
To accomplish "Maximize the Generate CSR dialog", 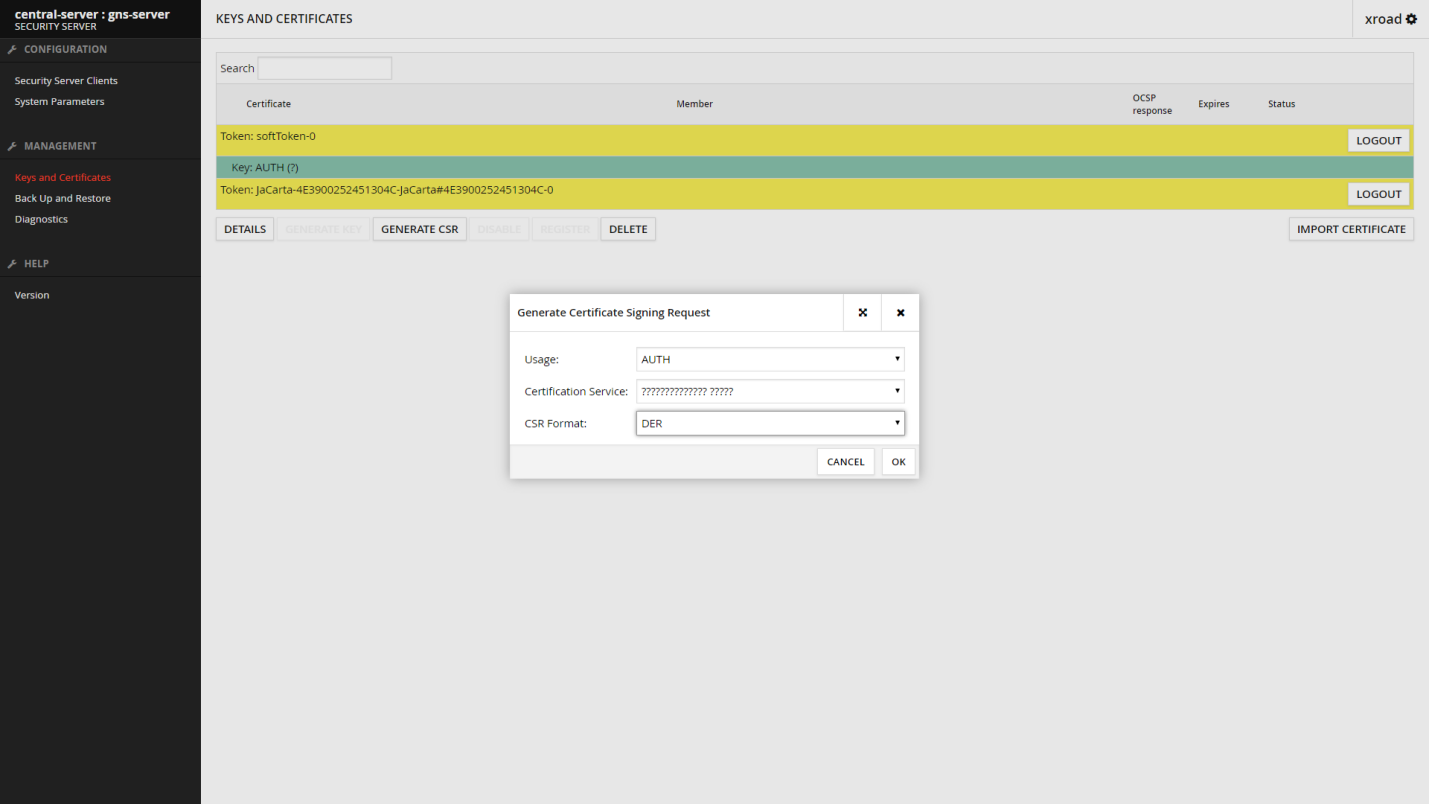I will [x=862, y=313].
